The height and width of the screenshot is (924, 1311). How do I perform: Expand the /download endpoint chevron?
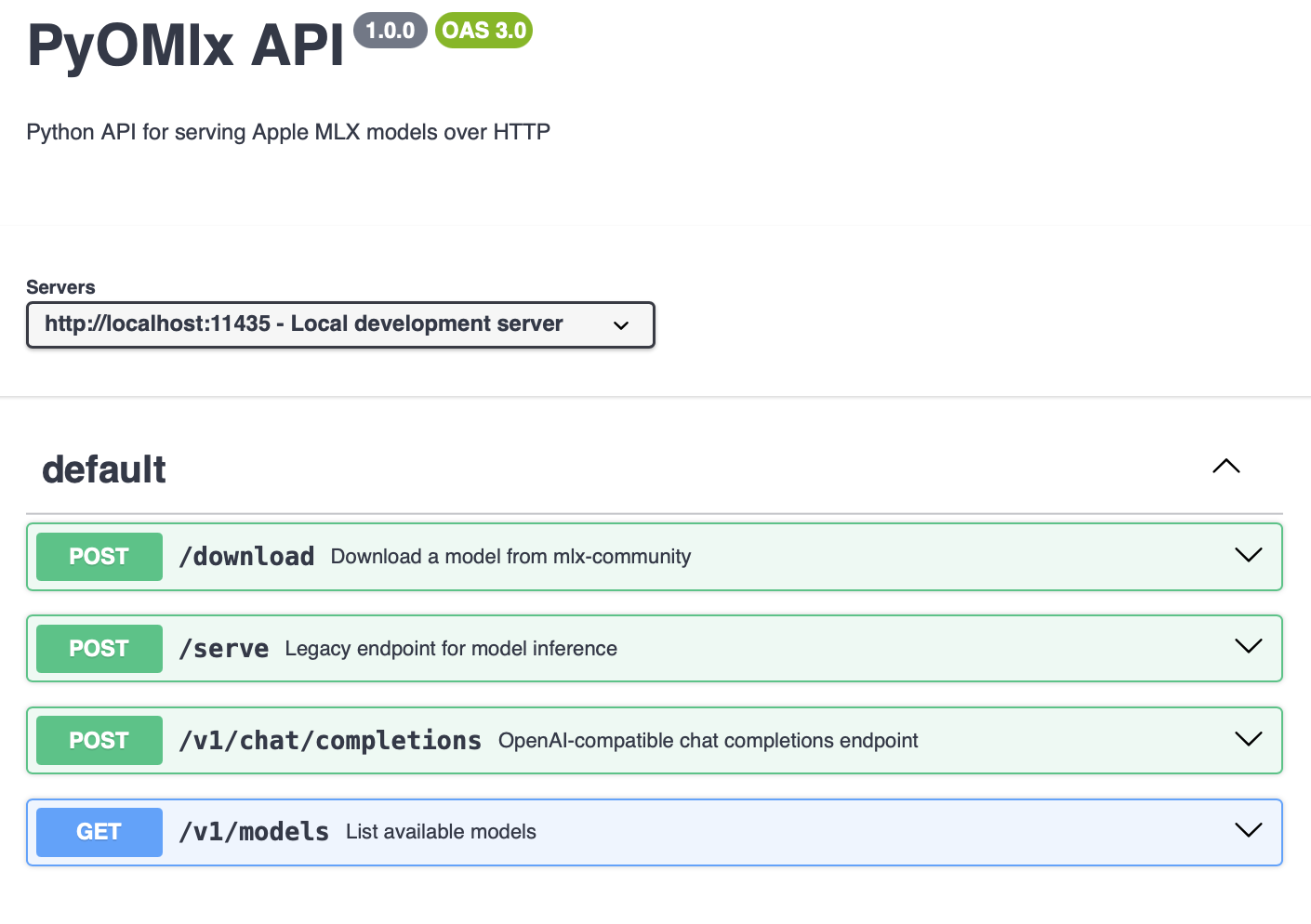click(1248, 555)
